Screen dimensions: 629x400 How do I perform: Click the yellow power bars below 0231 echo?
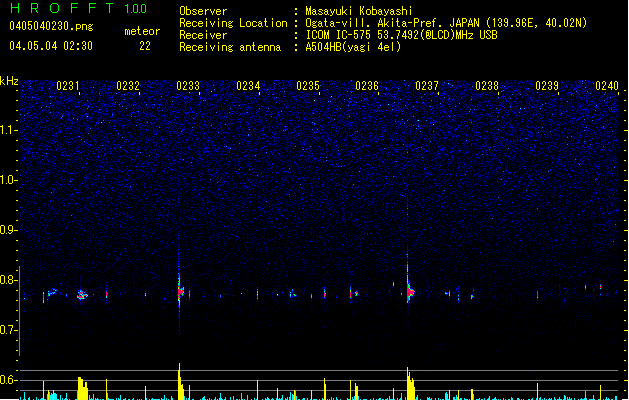coord(83,388)
